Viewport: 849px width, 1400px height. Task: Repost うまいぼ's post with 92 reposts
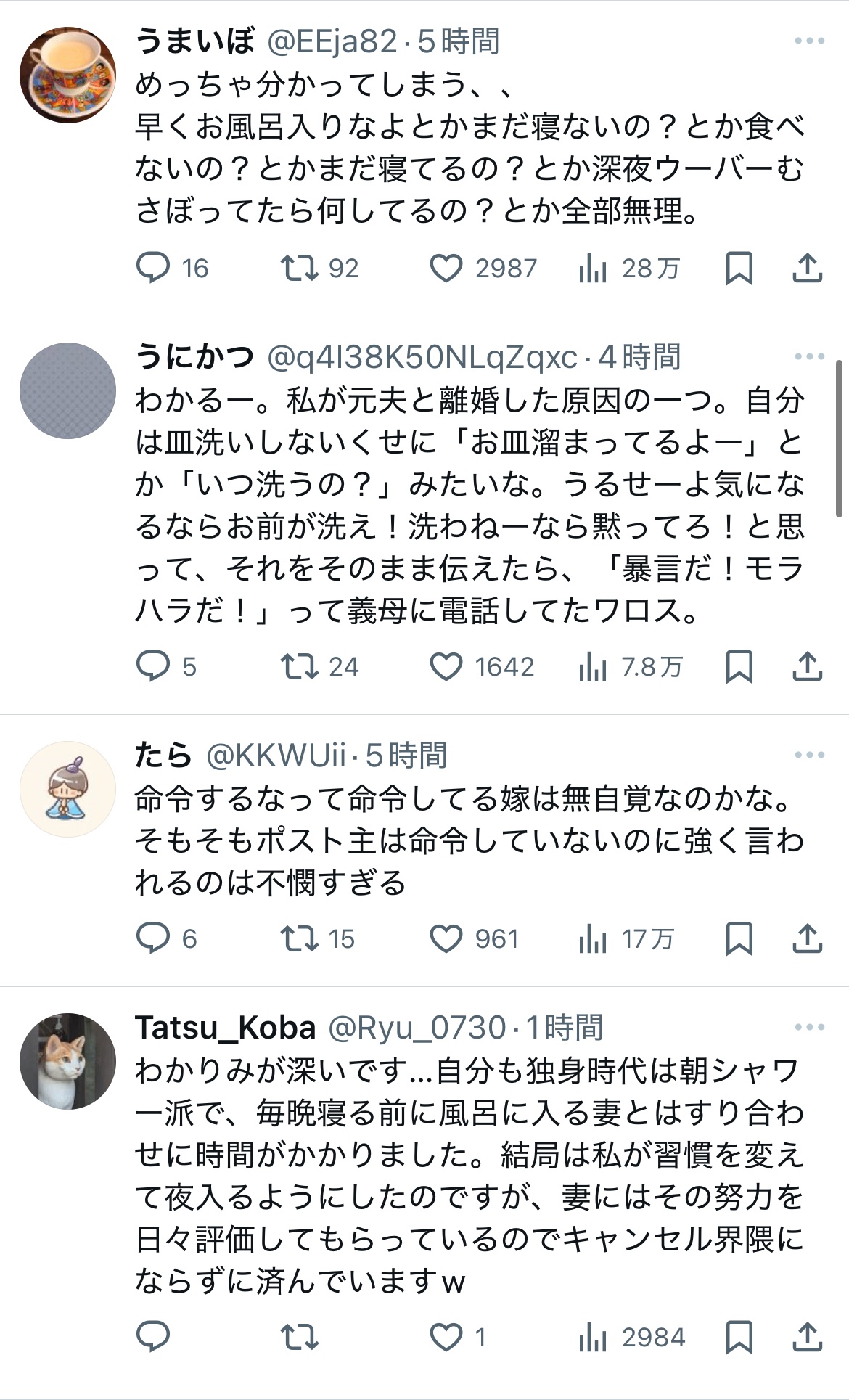(299, 269)
